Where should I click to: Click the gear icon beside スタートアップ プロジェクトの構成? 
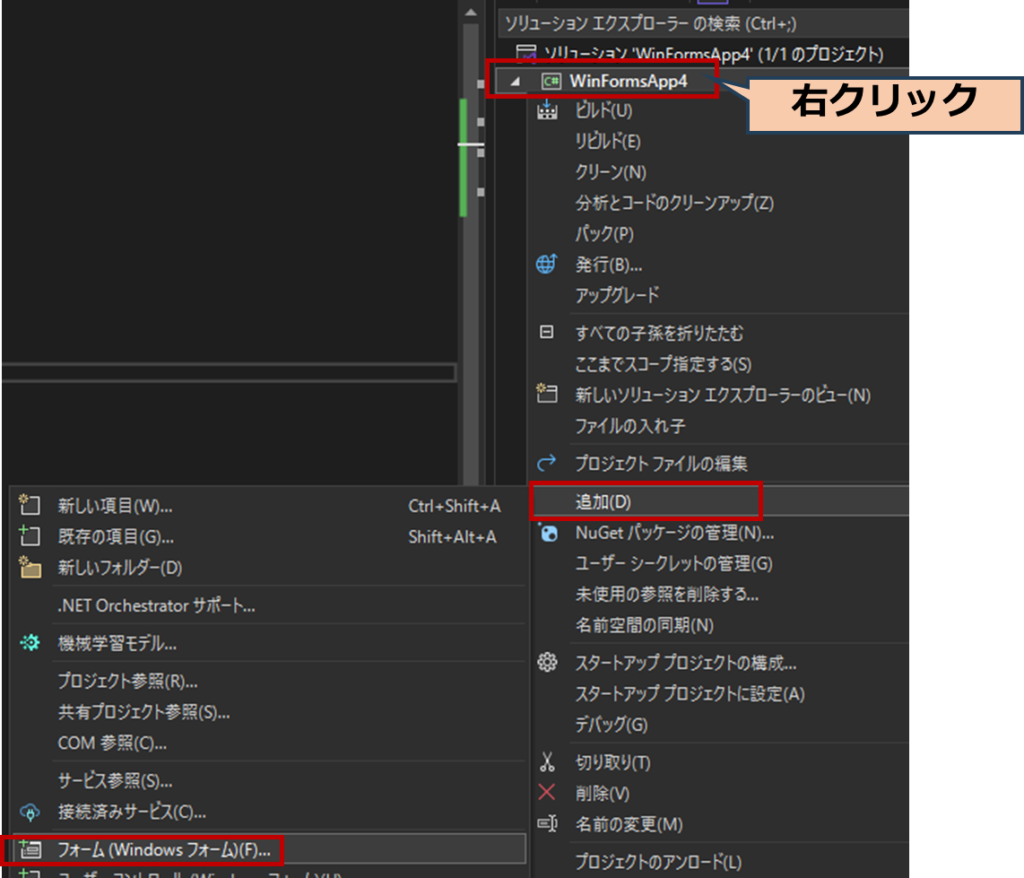tap(547, 662)
